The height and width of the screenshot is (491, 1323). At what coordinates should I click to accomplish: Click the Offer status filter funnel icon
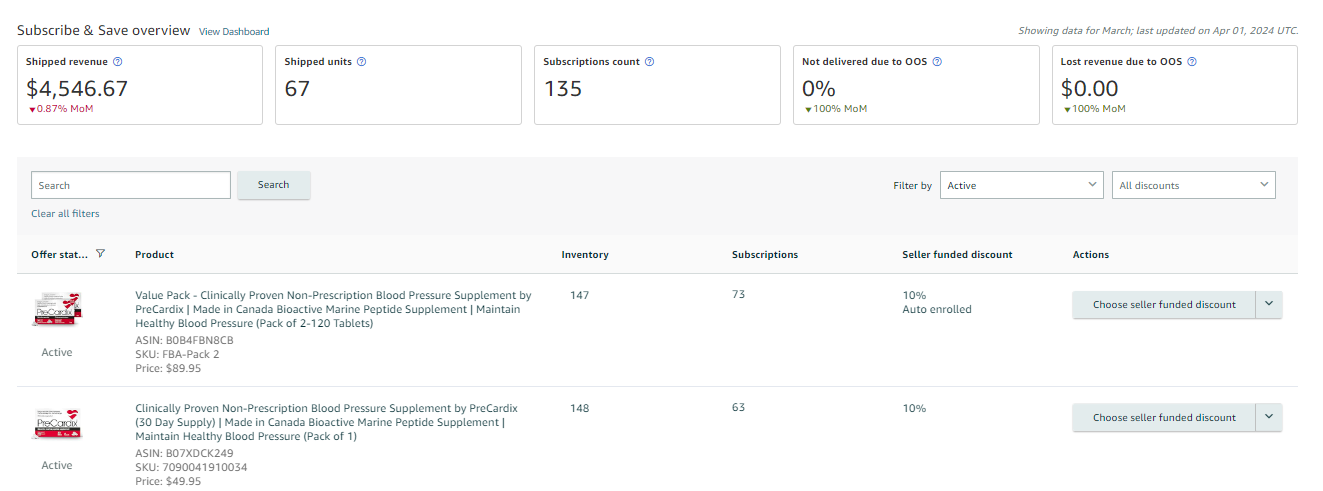(100, 254)
